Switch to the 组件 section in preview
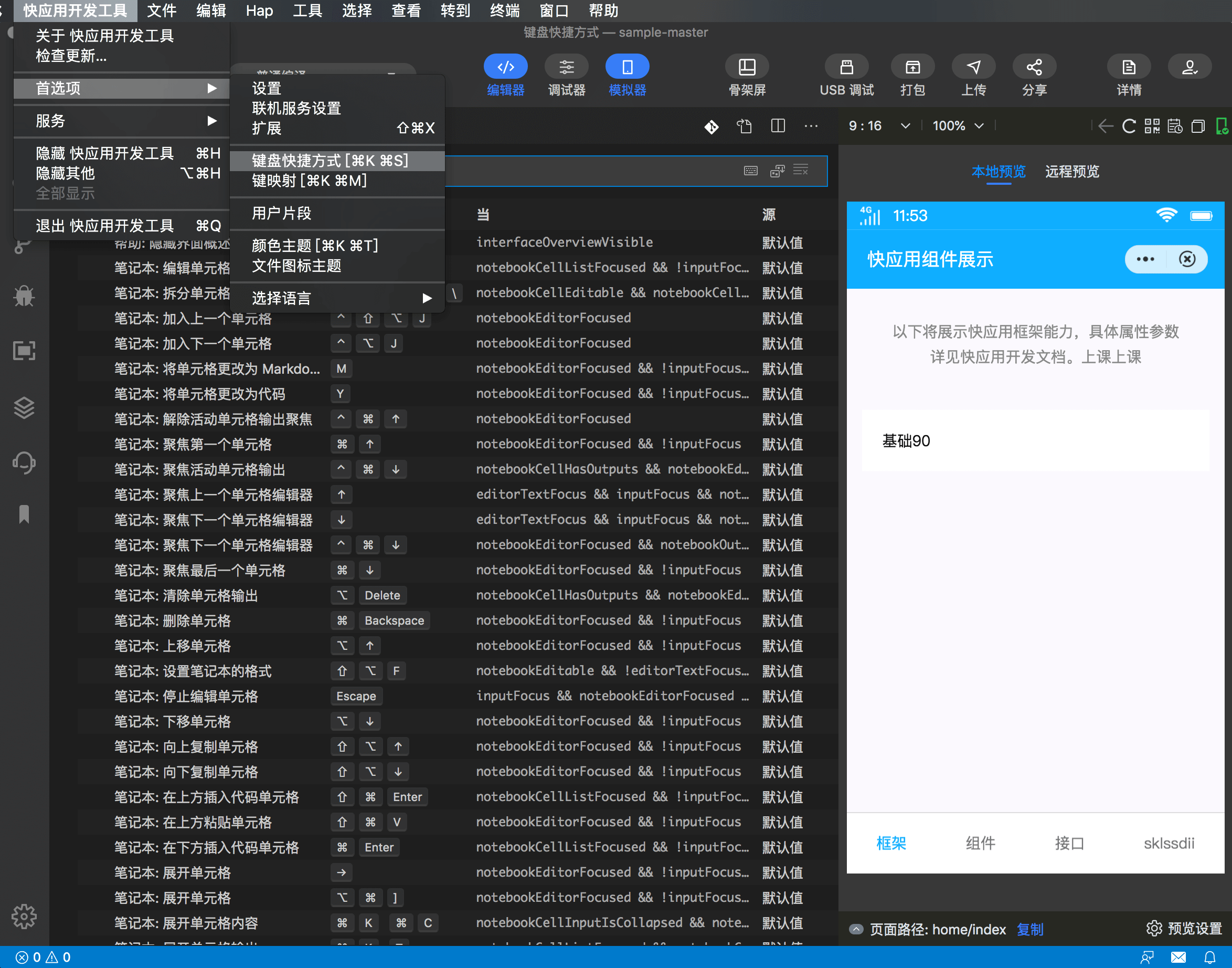The image size is (1232, 968). coord(980,843)
